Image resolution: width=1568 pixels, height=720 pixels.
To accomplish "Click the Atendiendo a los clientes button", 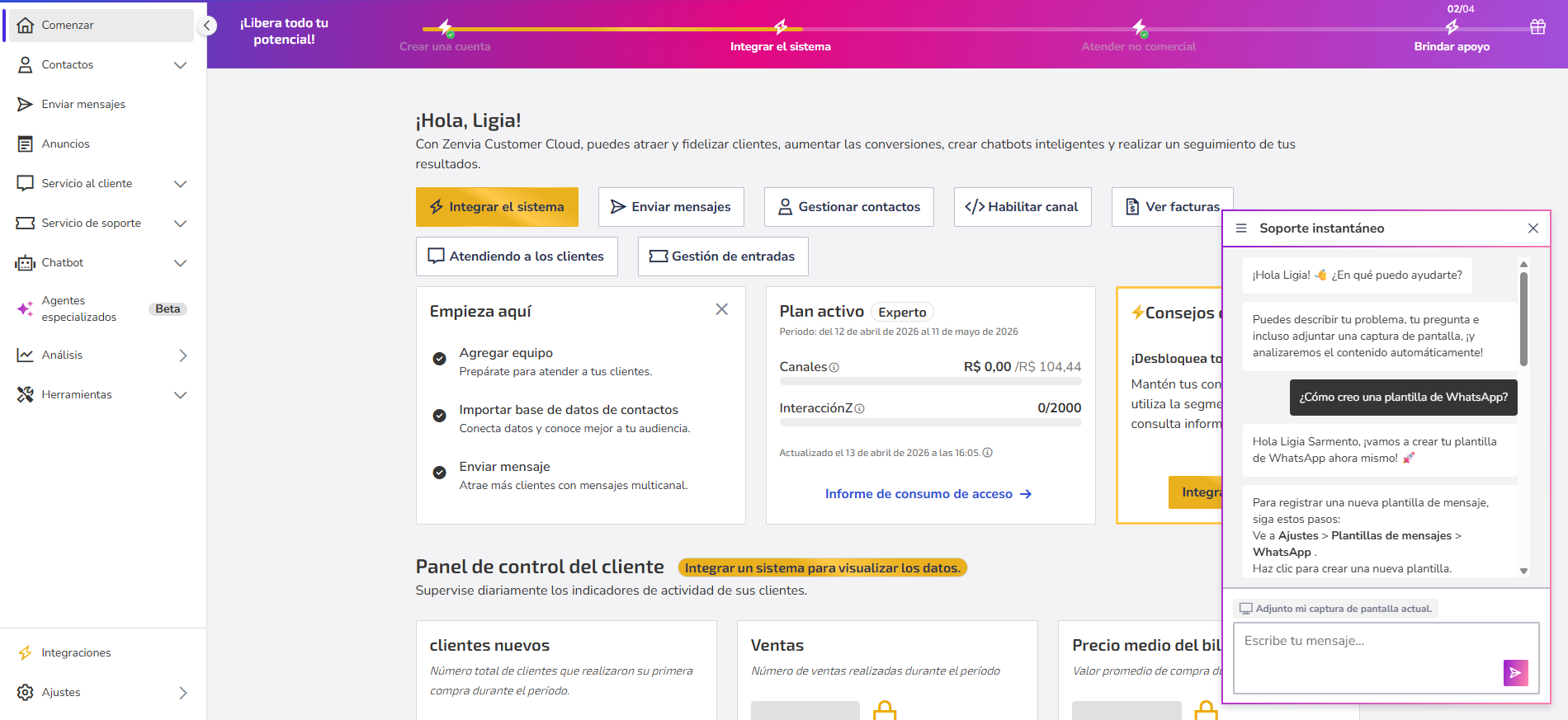I will click(517, 256).
